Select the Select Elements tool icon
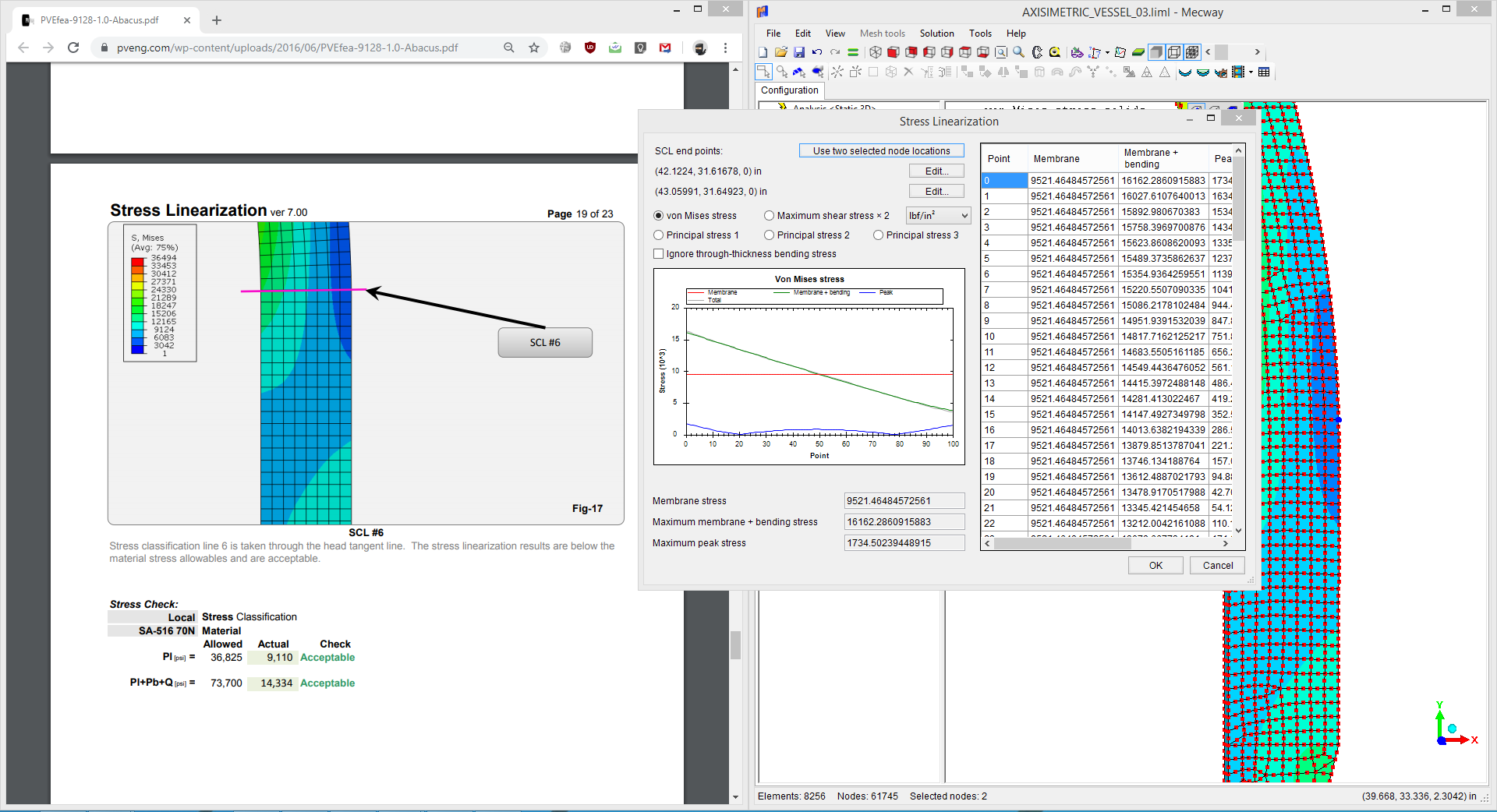Image resolution: width=1497 pixels, height=812 pixels. point(817,72)
